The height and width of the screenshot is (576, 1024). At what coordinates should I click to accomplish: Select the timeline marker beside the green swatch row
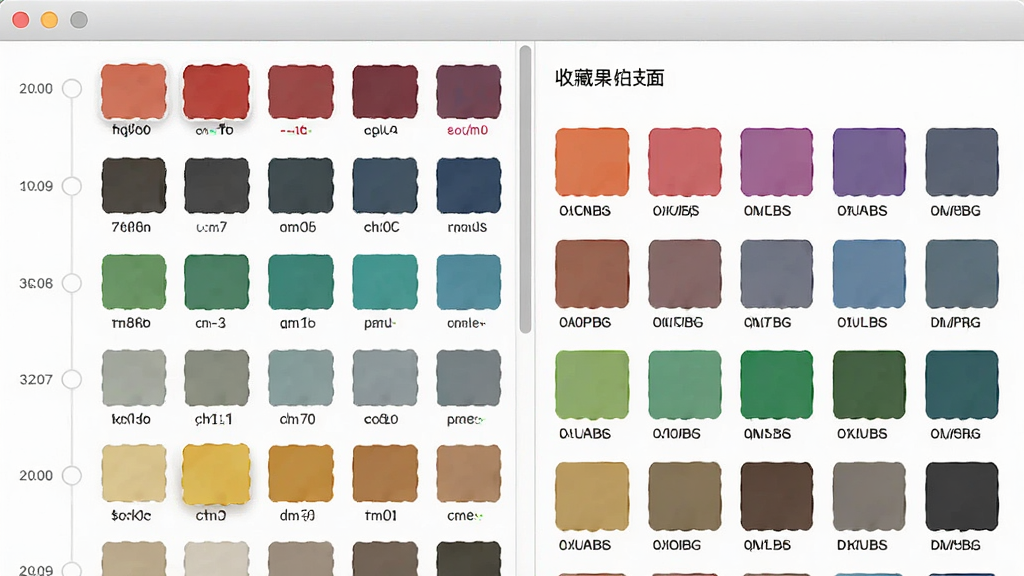(72, 283)
